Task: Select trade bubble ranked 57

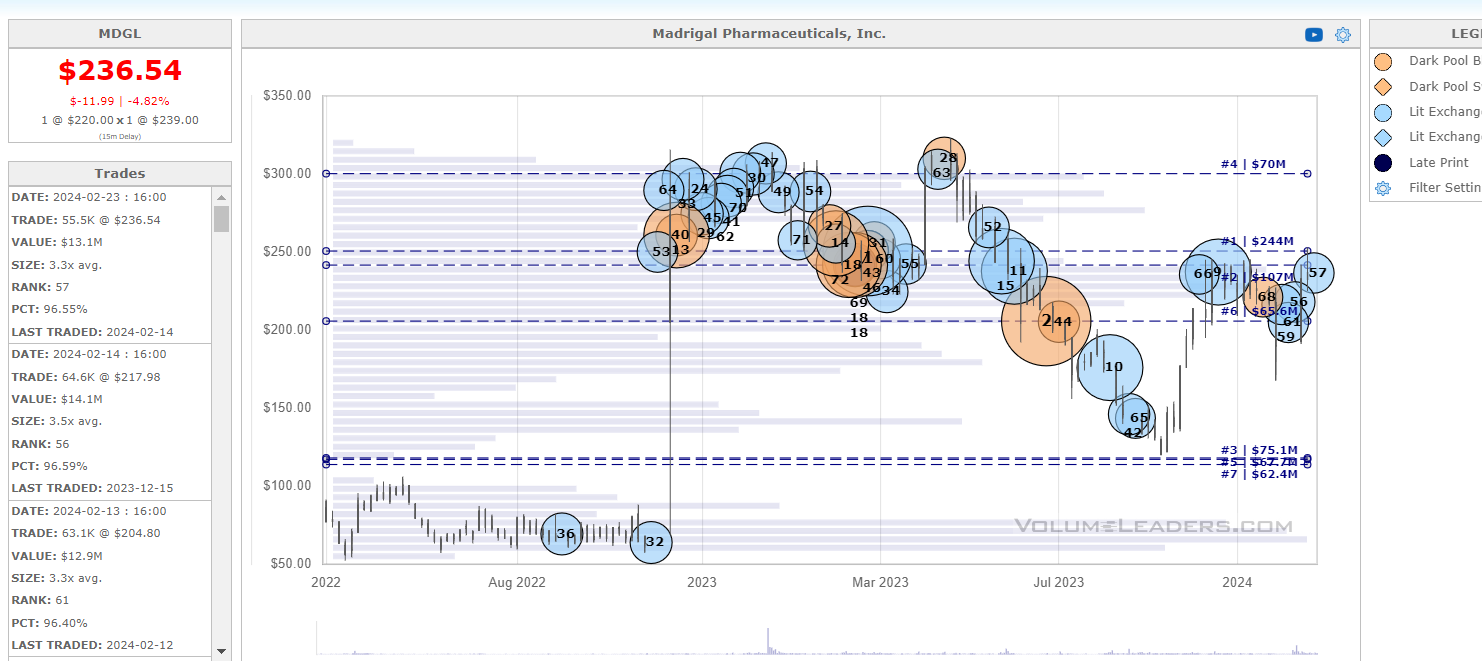Action: (x=1316, y=272)
